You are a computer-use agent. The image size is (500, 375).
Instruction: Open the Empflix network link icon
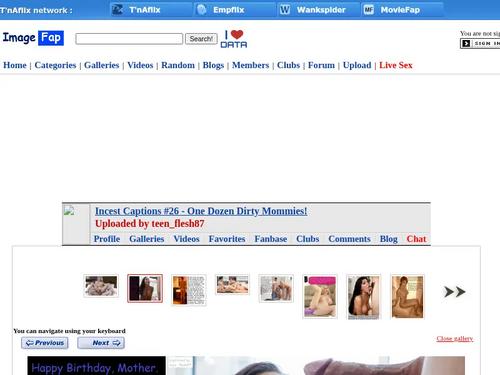(x=202, y=10)
